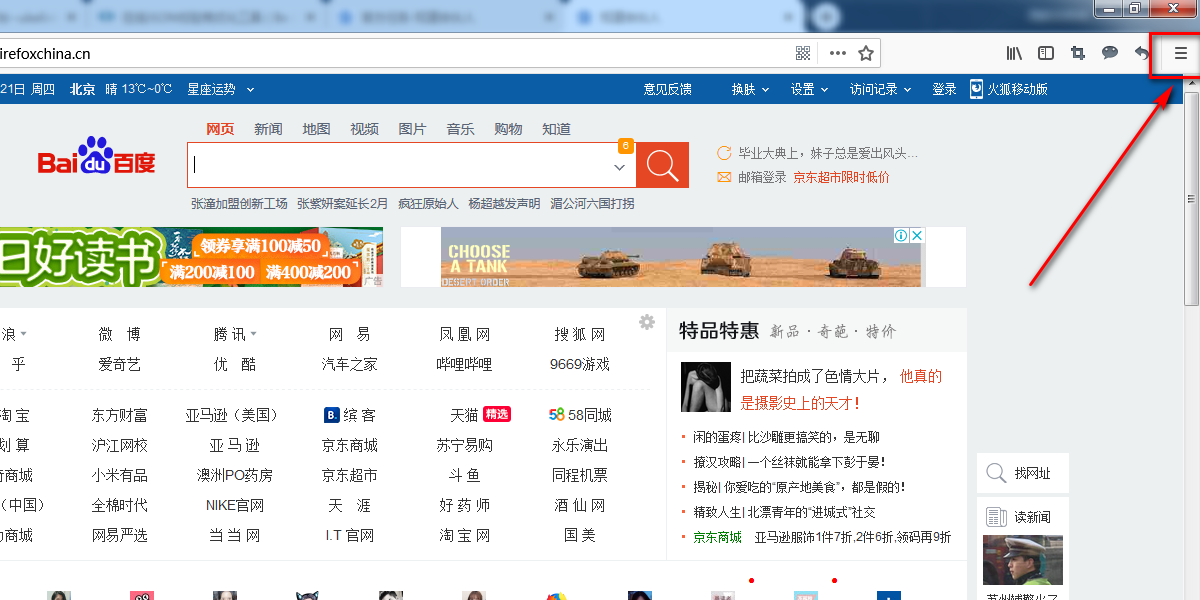Select the 音乐 search tab

tap(460, 129)
